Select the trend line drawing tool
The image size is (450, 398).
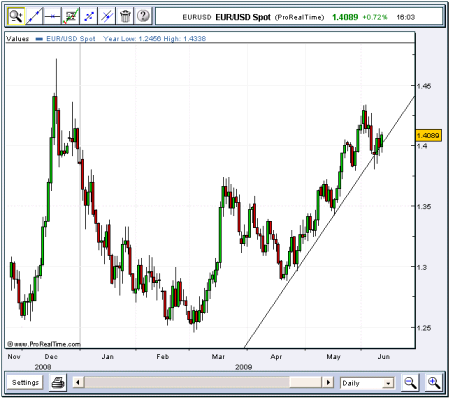coord(34,16)
